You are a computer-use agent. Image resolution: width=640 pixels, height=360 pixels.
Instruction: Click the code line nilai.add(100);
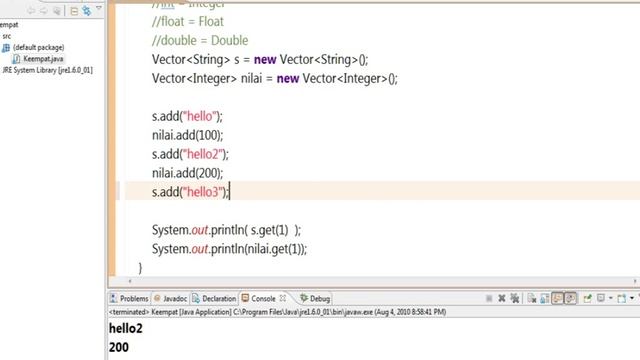point(188,135)
